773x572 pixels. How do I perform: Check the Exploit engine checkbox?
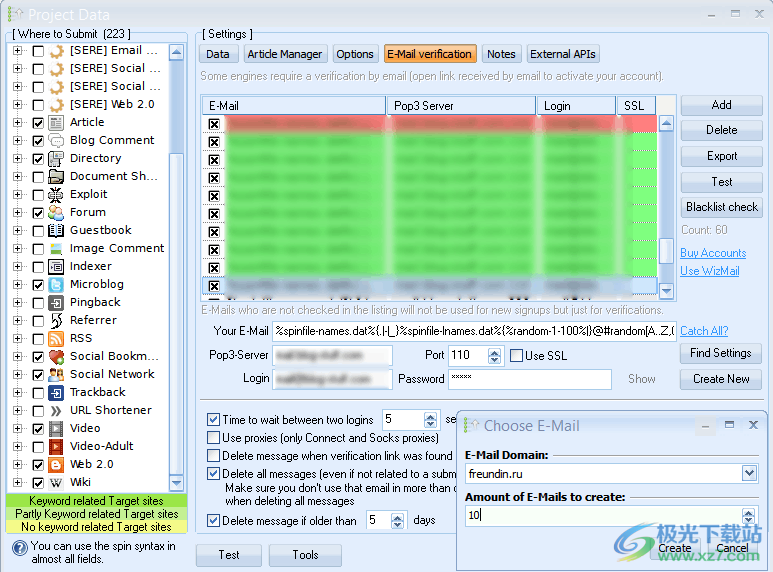click(38, 195)
